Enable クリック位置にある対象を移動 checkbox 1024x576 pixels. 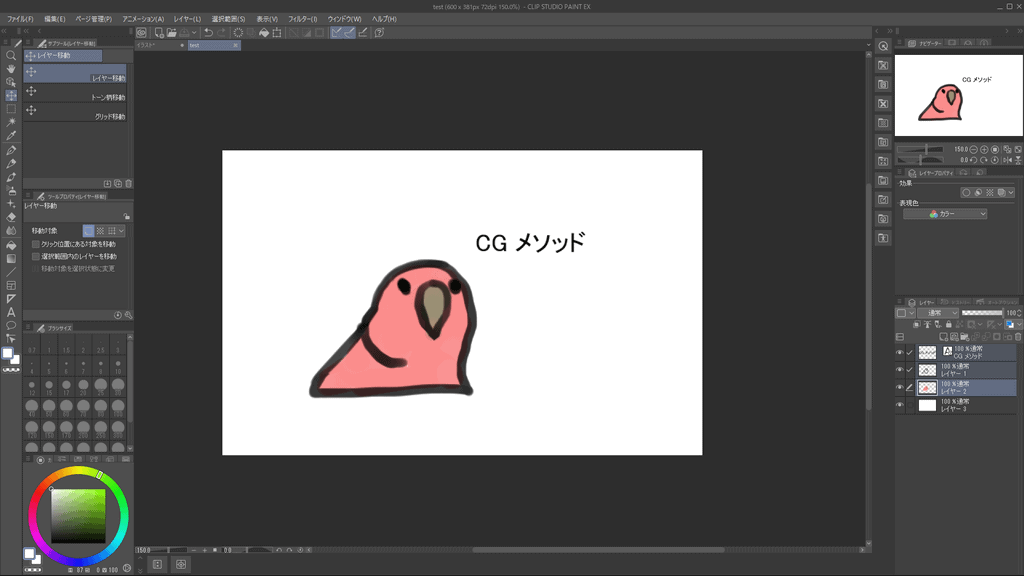36,244
